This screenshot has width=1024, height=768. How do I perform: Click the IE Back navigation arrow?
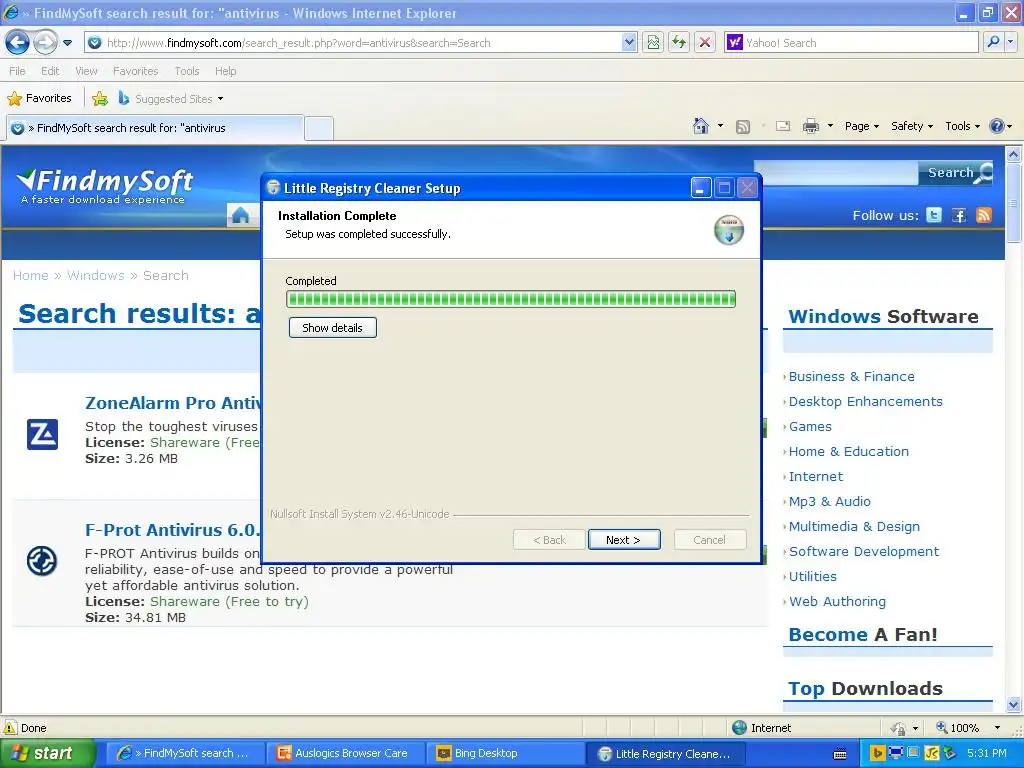coord(18,42)
